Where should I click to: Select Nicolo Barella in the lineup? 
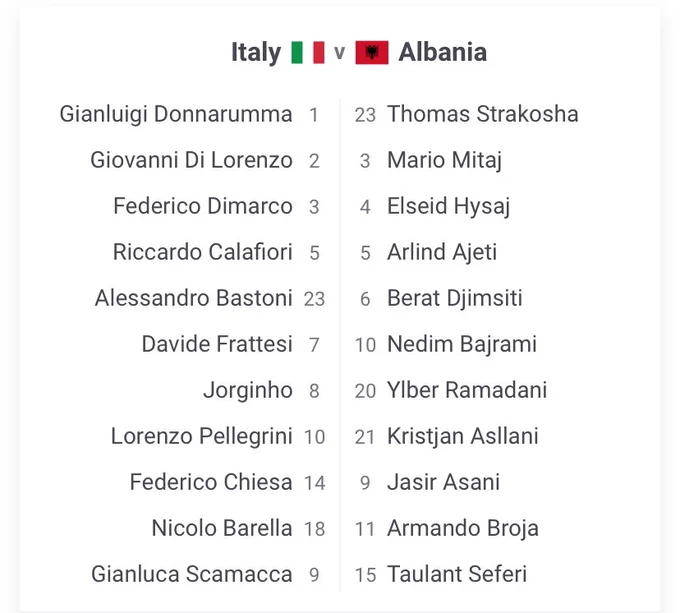point(222,528)
